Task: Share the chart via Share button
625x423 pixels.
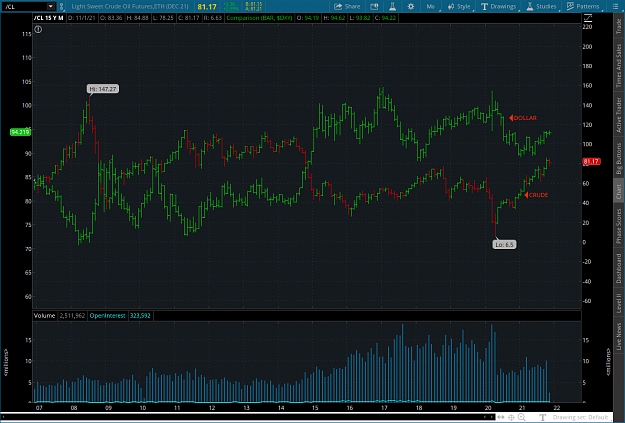Action: point(347,6)
